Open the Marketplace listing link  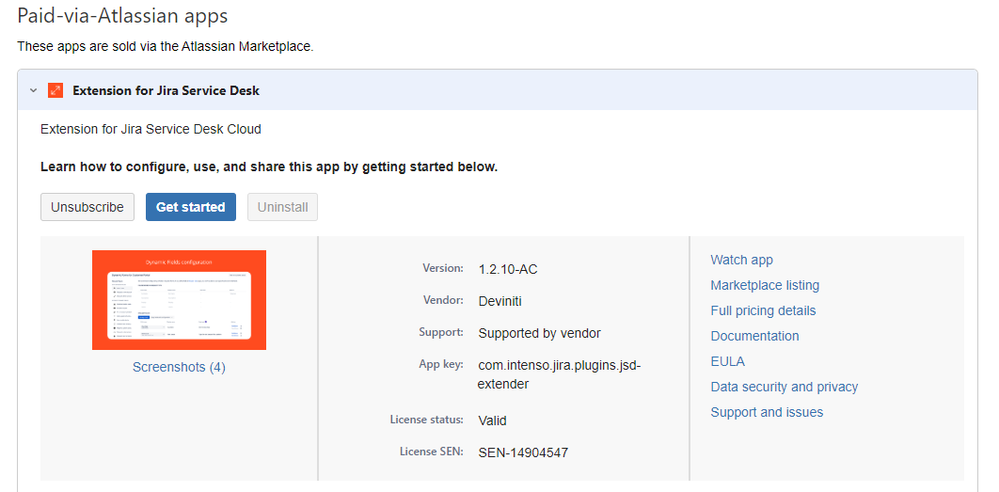coord(765,286)
